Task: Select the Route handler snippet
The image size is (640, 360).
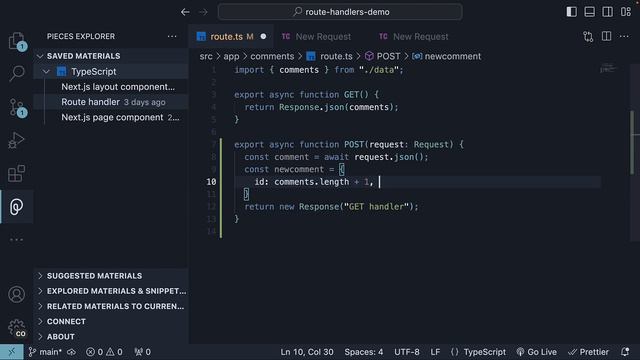Action: [111, 102]
